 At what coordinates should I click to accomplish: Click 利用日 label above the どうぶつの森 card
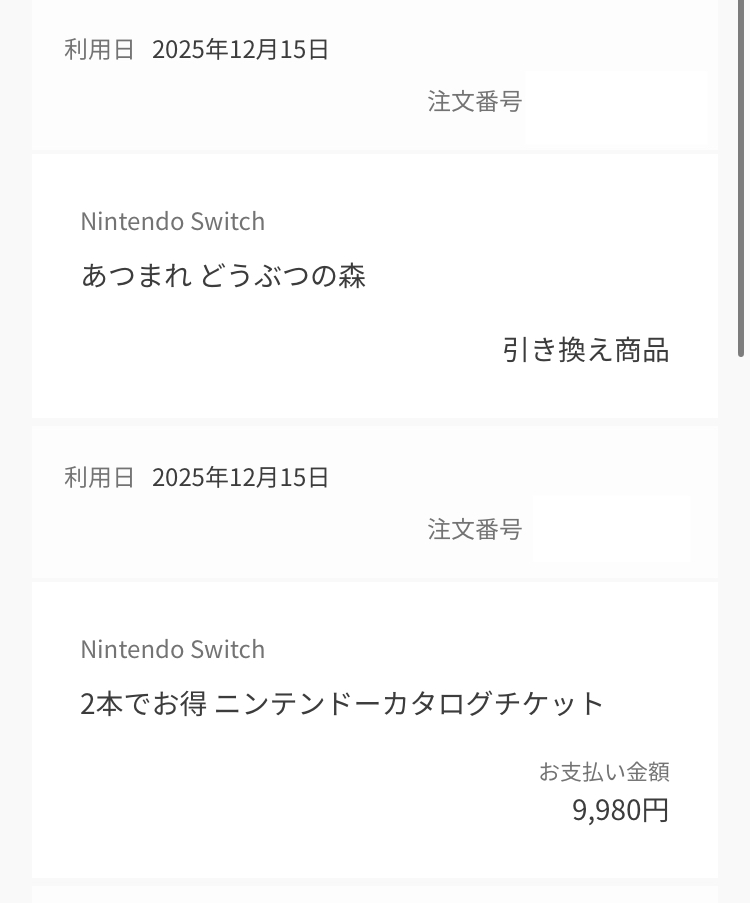[x=99, y=49]
